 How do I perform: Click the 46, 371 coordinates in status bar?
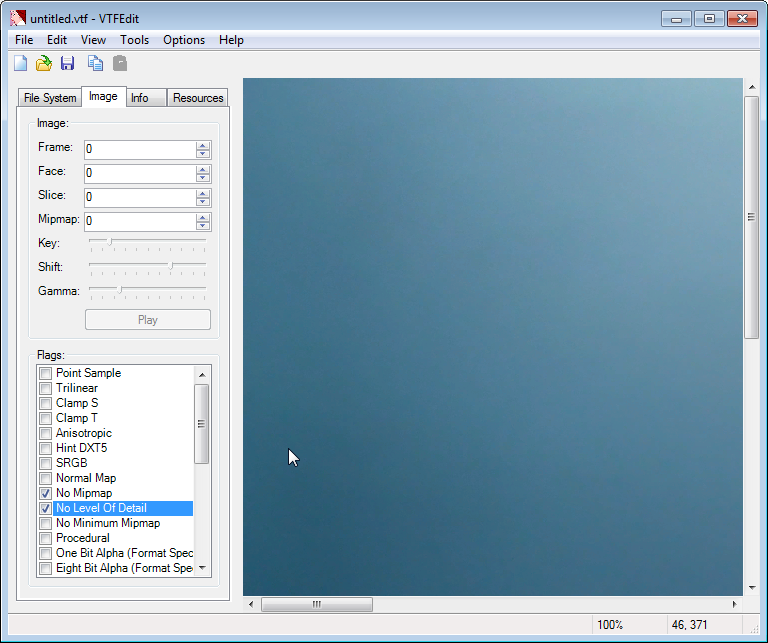point(689,625)
